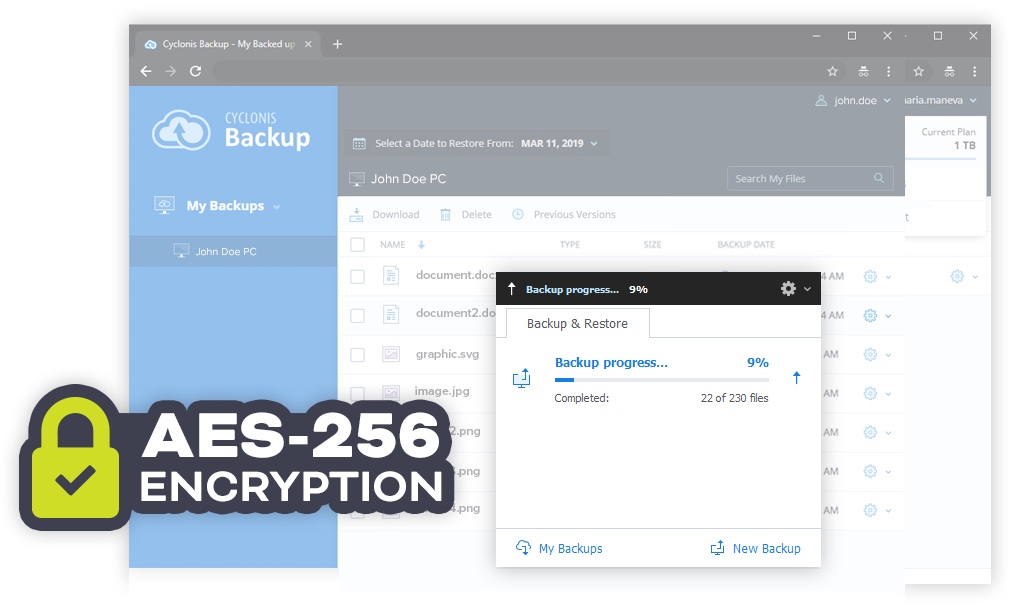Click the upload arrow beside backup progress
Image resolution: width=1015 pixels, height=608 pixels.
click(x=796, y=378)
